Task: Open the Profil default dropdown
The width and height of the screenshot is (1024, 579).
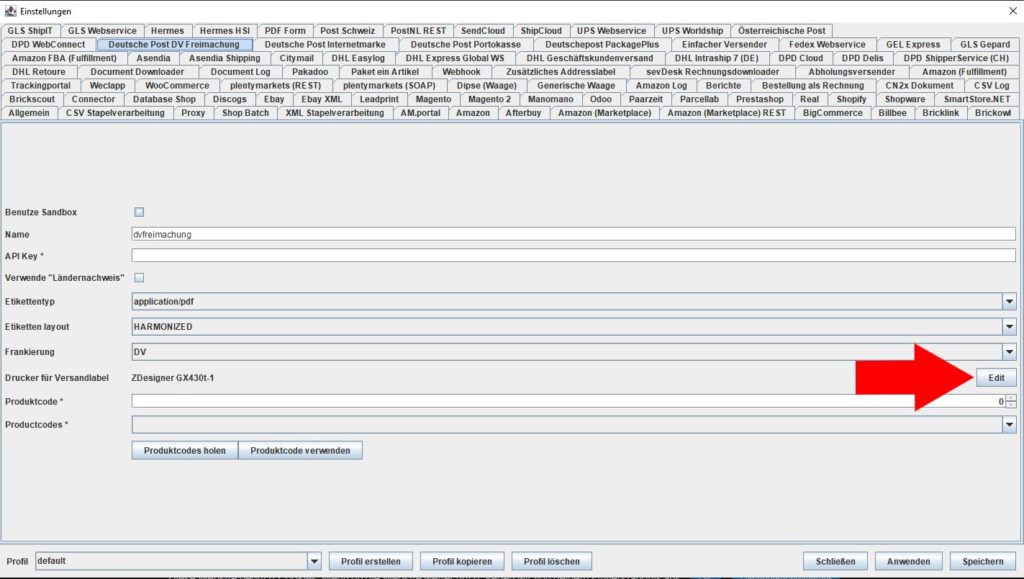Action: pos(314,561)
